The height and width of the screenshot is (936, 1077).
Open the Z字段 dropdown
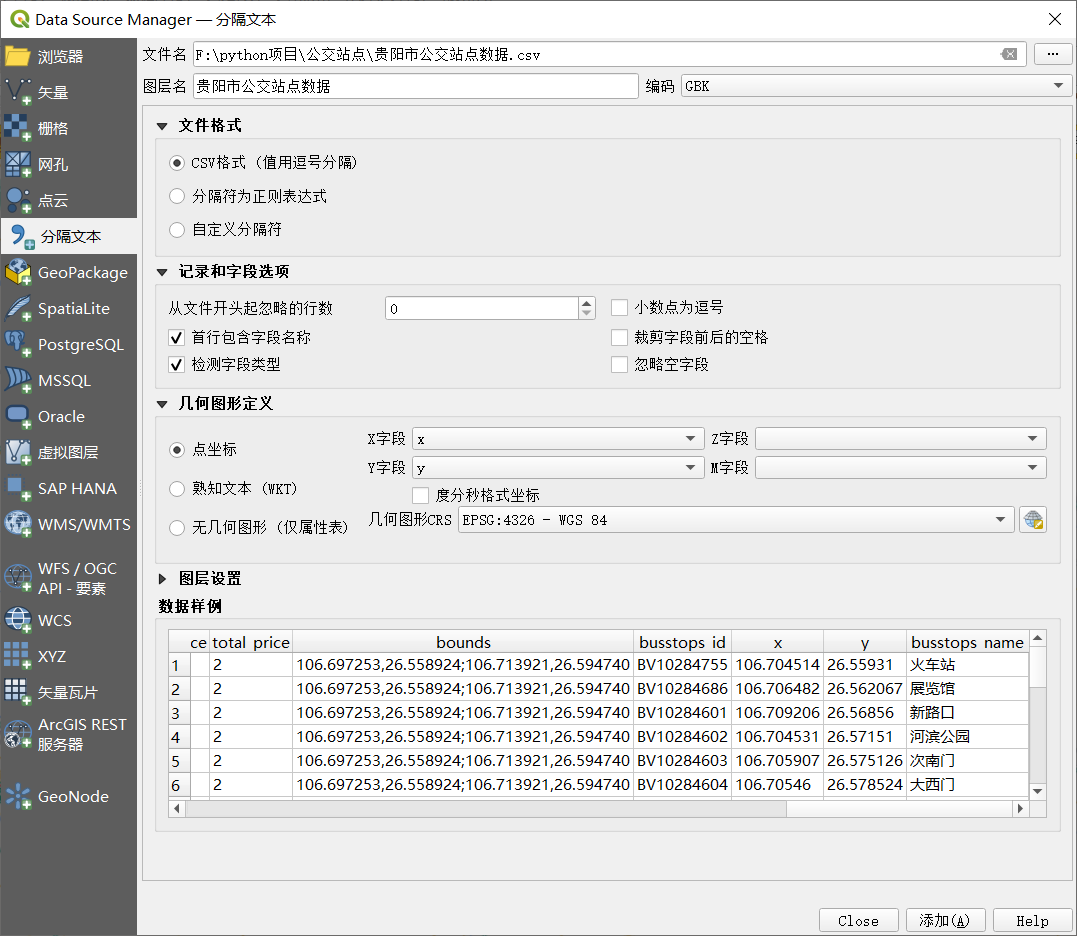pyautogui.click(x=900, y=439)
